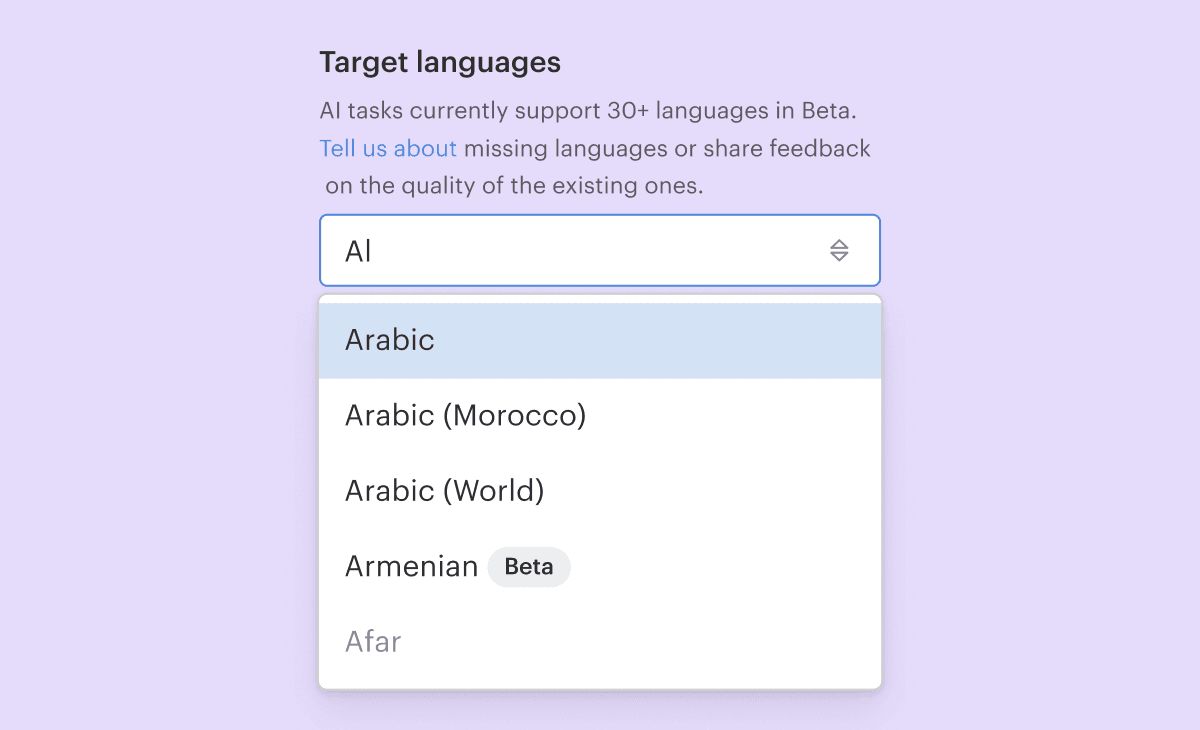
Task: Click "on the quality of the existing ones" text
Action: 514,186
